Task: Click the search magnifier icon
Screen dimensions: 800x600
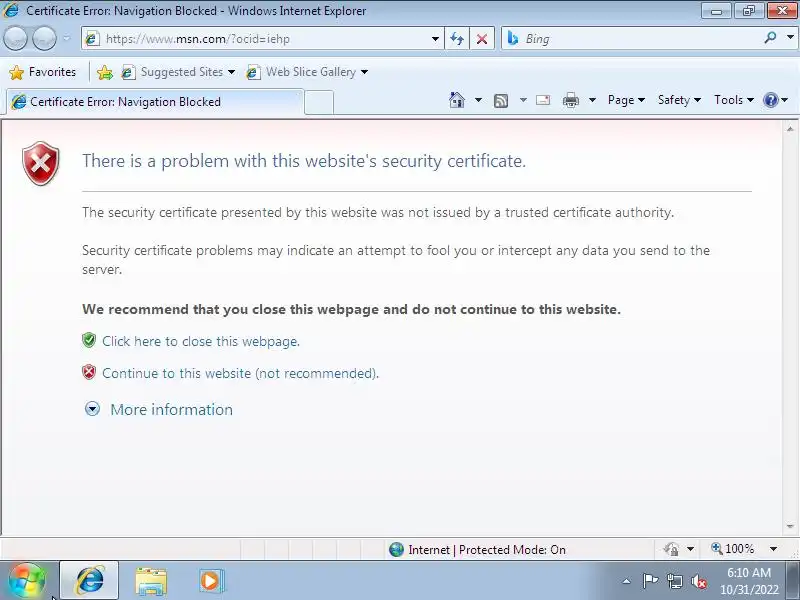Action: pos(770,37)
